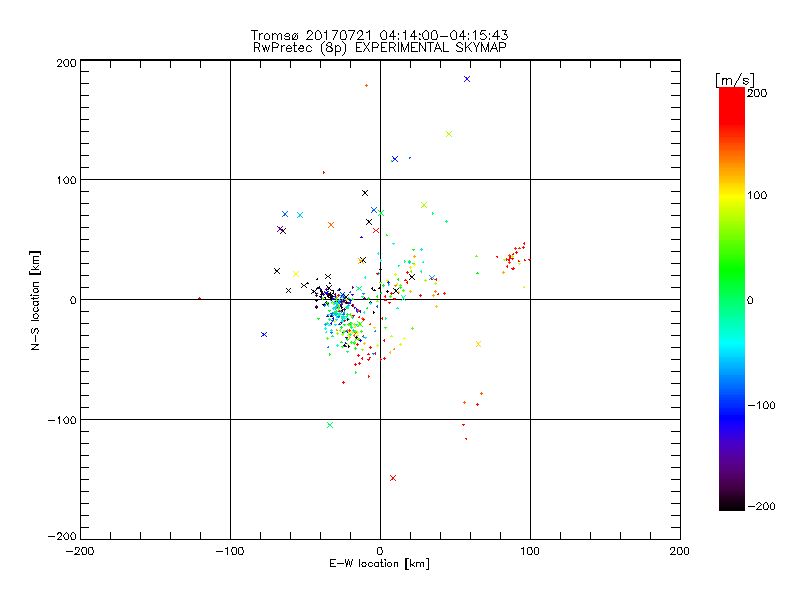Click the y-axis -100 tick label
This screenshot has width=800, height=600.
coord(62,420)
